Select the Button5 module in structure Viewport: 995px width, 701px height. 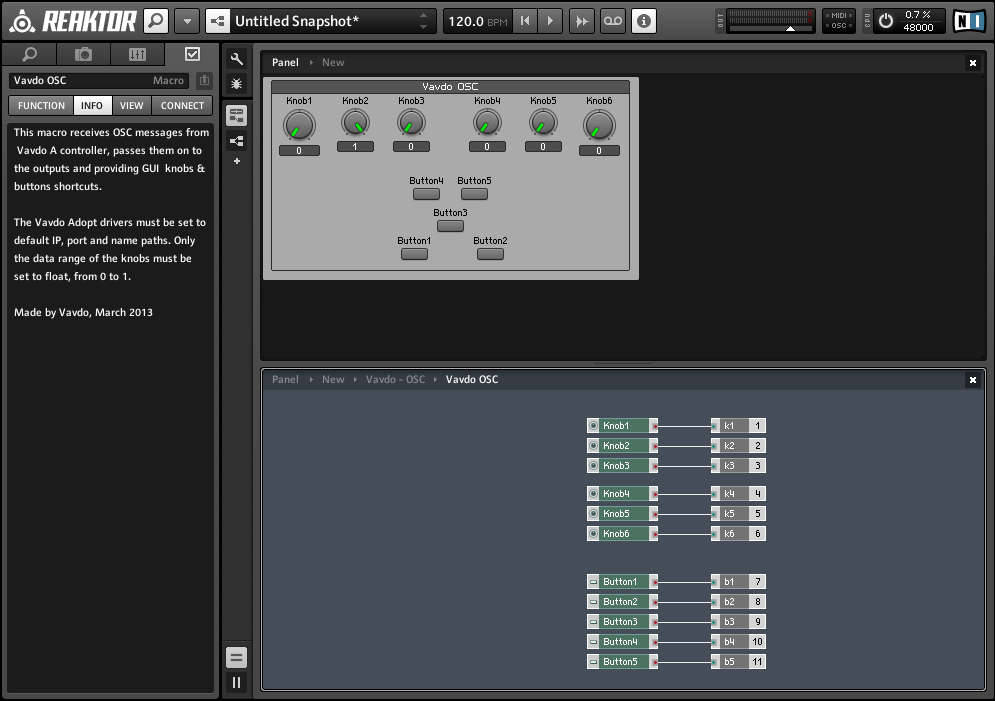623,662
